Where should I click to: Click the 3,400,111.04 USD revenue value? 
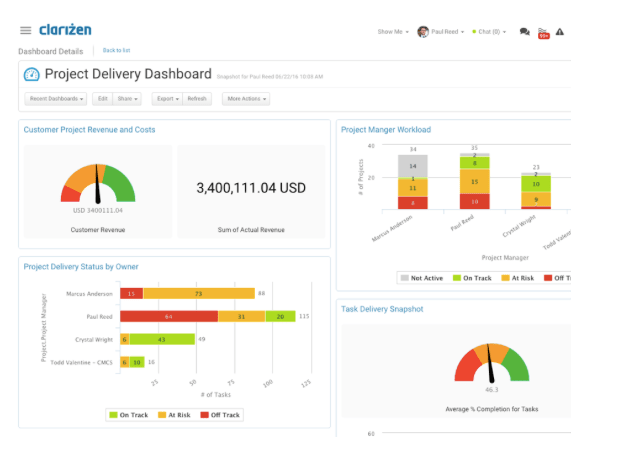pyautogui.click(x=251, y=188)
